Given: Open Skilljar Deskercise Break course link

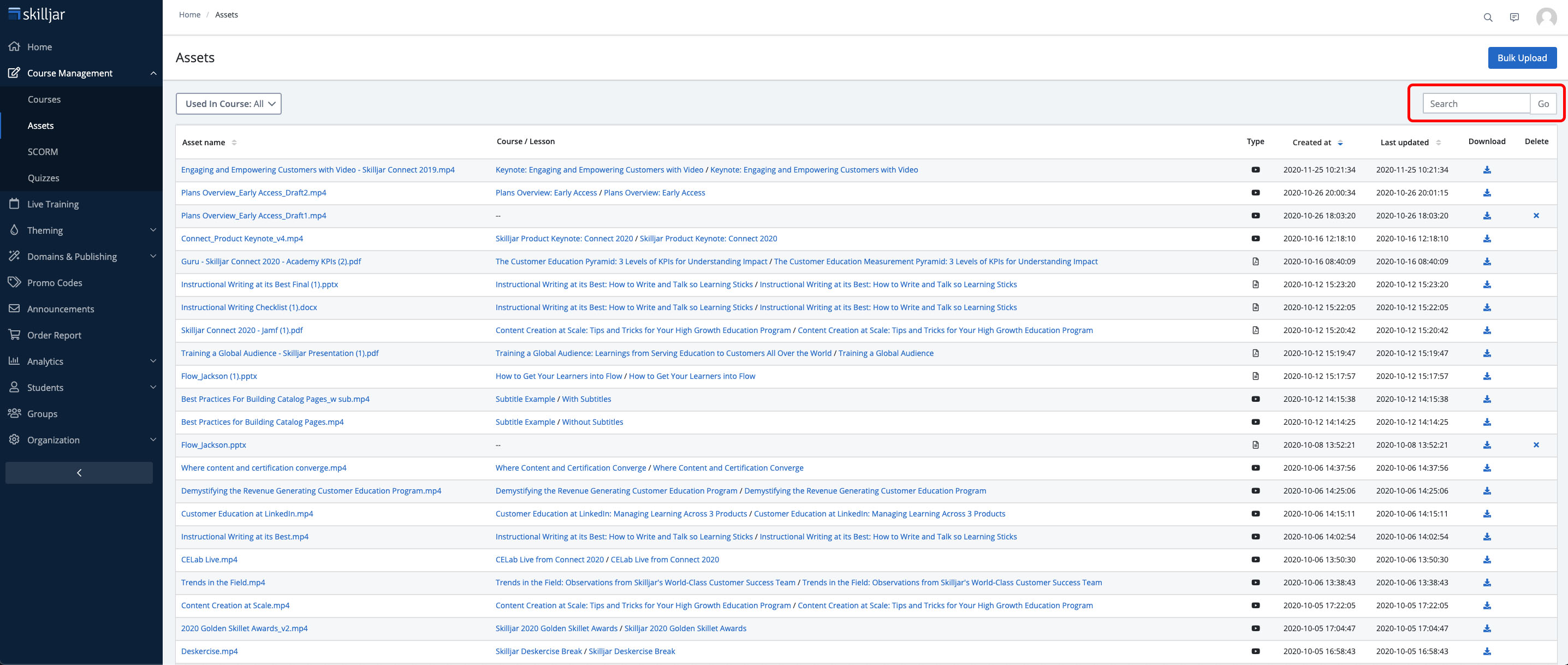Looking at the screenshot, I should click(x=539, y=651).
